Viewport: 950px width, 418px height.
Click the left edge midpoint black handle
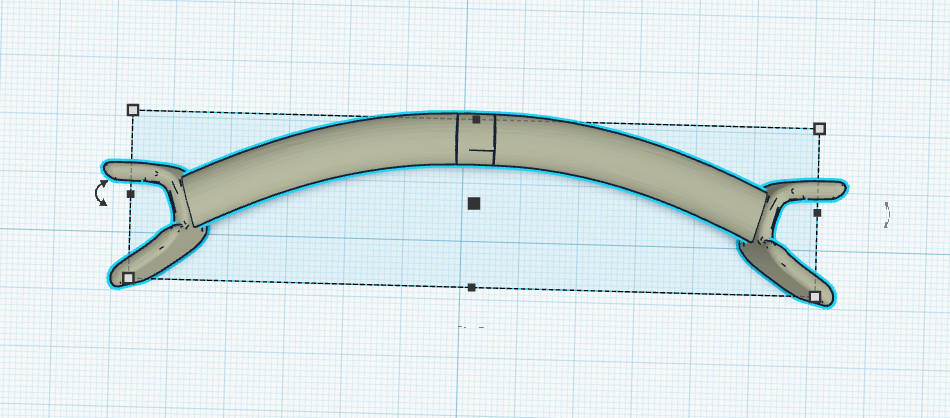coord(131,194)
